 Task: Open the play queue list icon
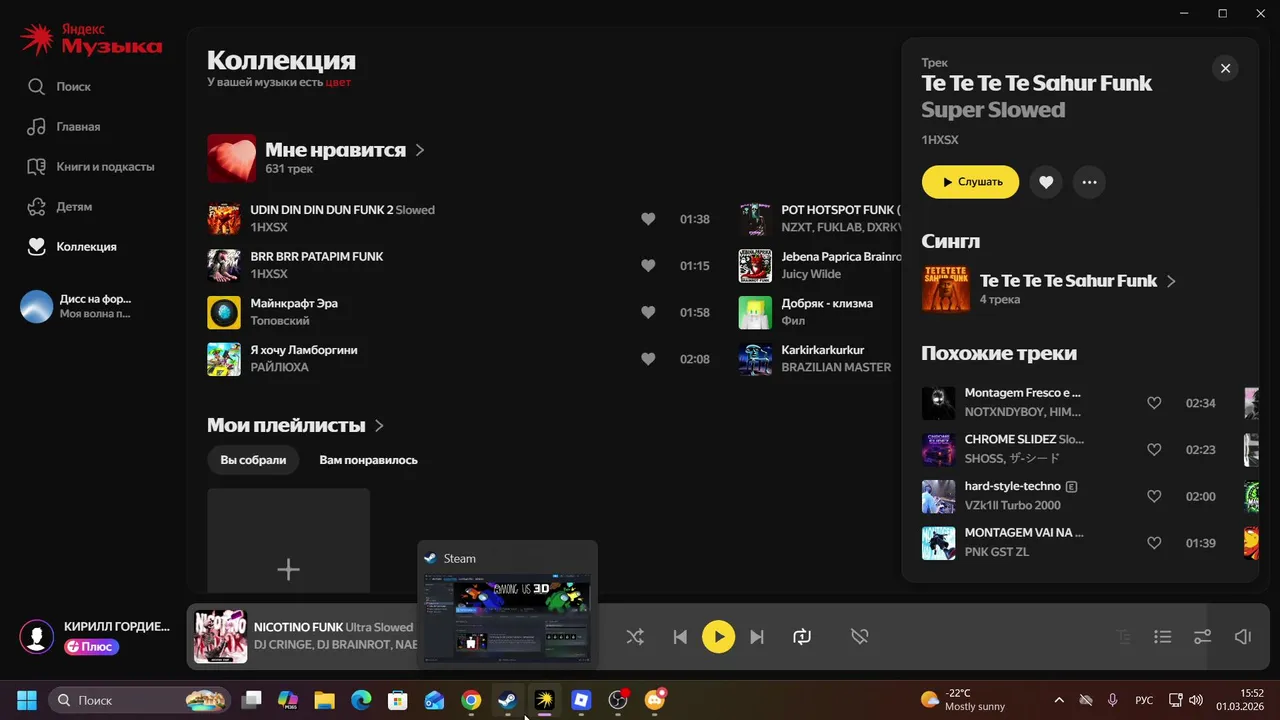[1162, 636]
